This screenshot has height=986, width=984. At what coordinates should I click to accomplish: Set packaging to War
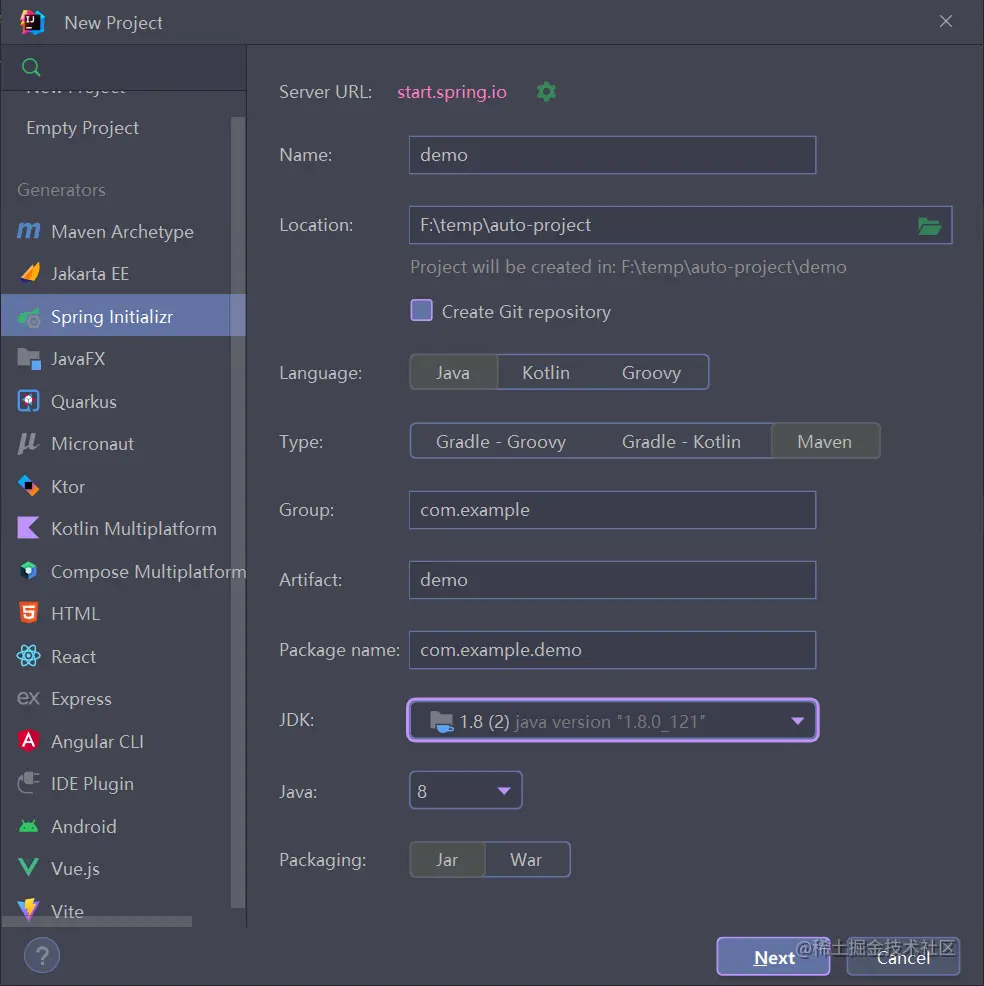coord(526,860)
